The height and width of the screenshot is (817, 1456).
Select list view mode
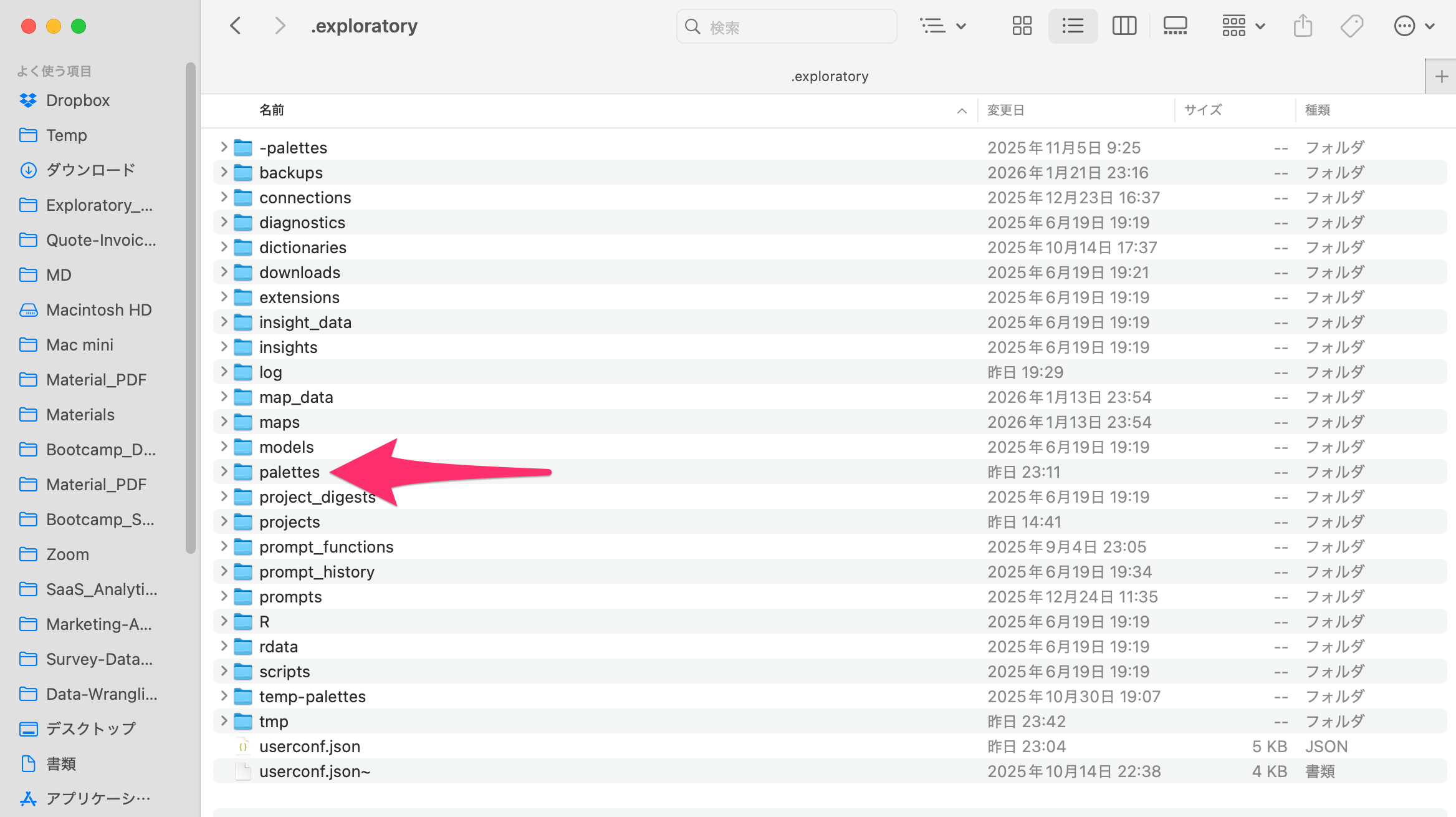1073,26
